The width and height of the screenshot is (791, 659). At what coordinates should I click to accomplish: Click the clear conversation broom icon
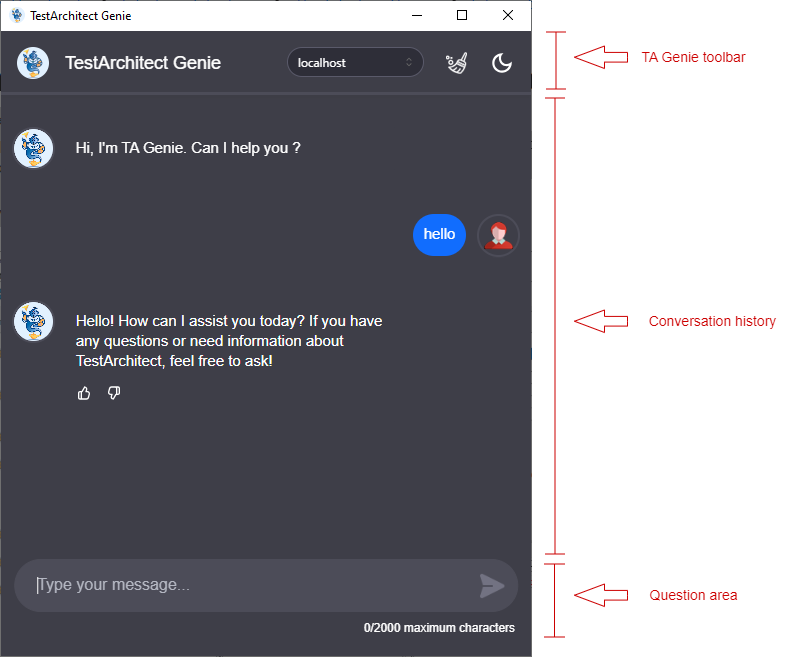click(x=457, y=63)
